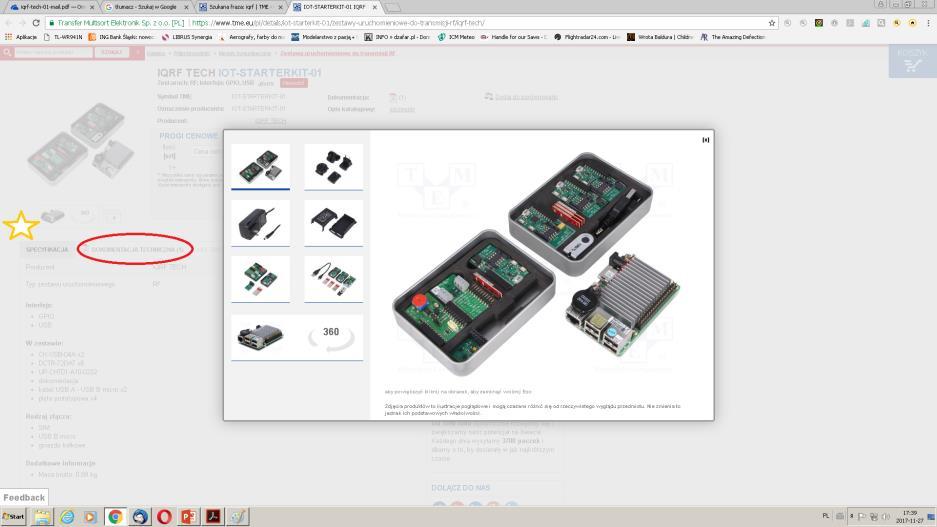Open PowerPoint from the taskbar

(x=189, y=517)
